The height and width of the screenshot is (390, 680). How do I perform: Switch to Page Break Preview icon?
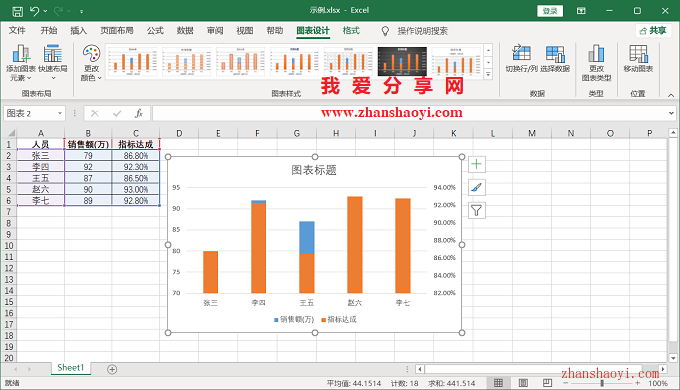[547, 383]
